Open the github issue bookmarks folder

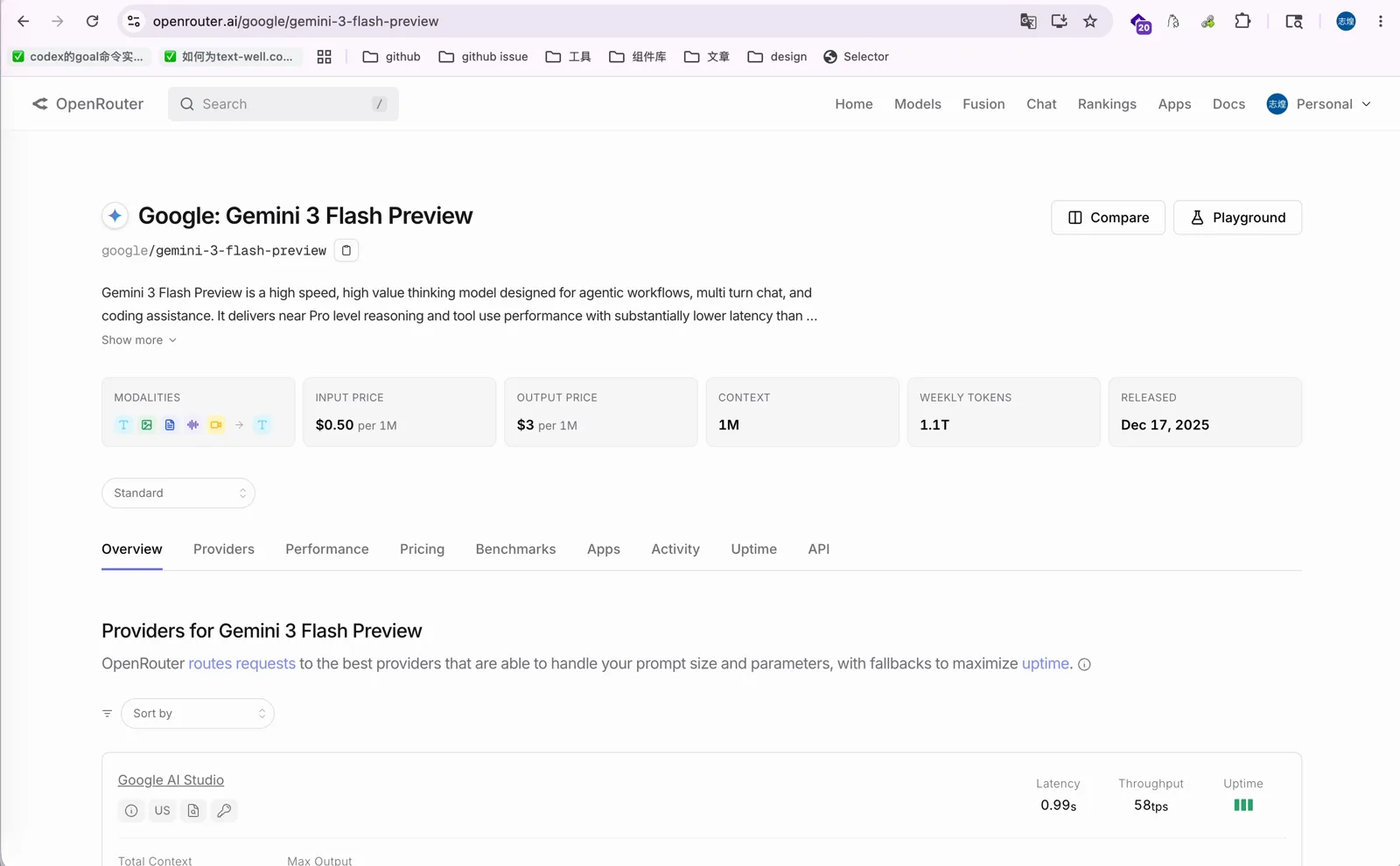[483, 57]
